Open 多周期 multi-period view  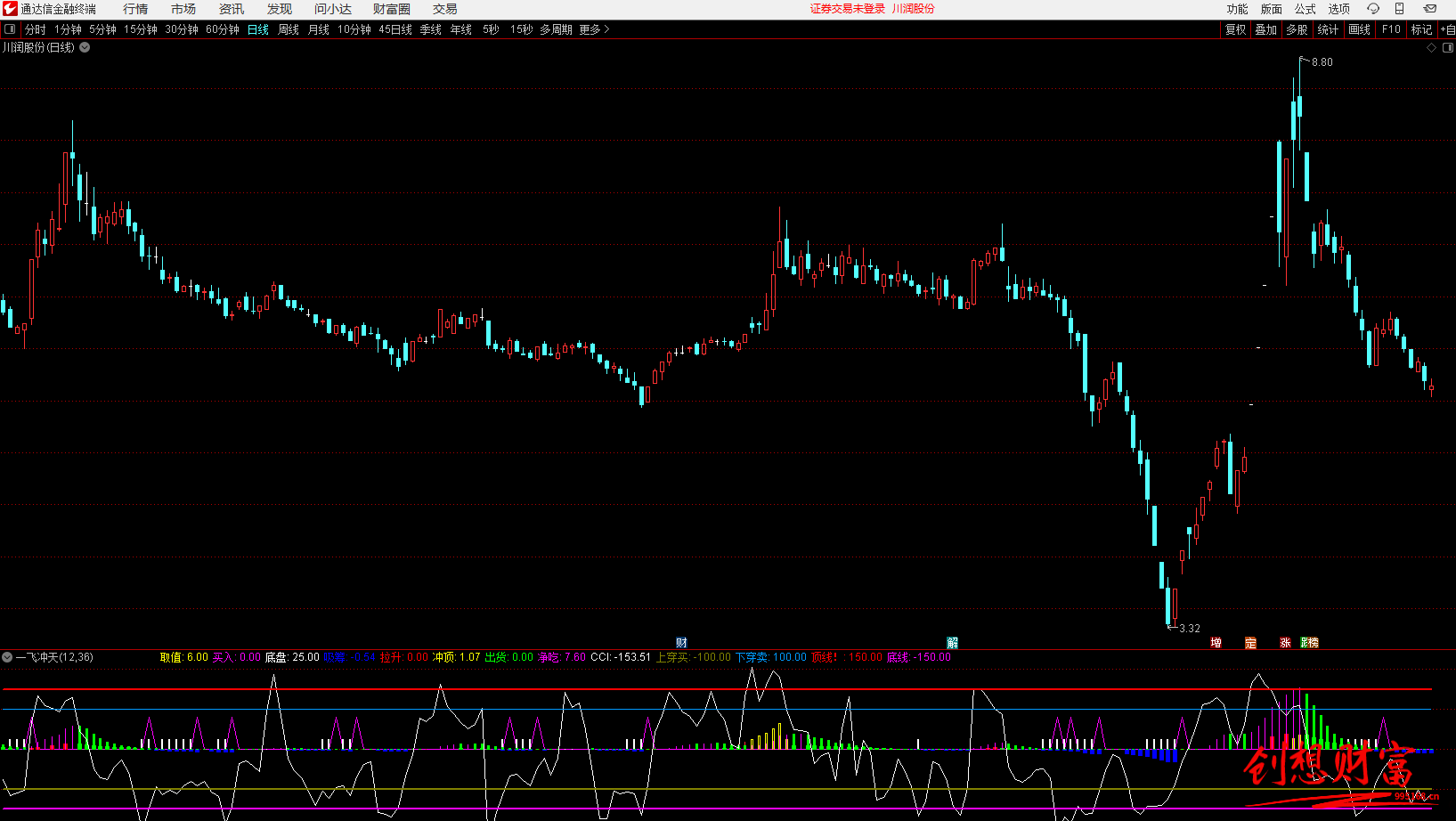(556, 29)
